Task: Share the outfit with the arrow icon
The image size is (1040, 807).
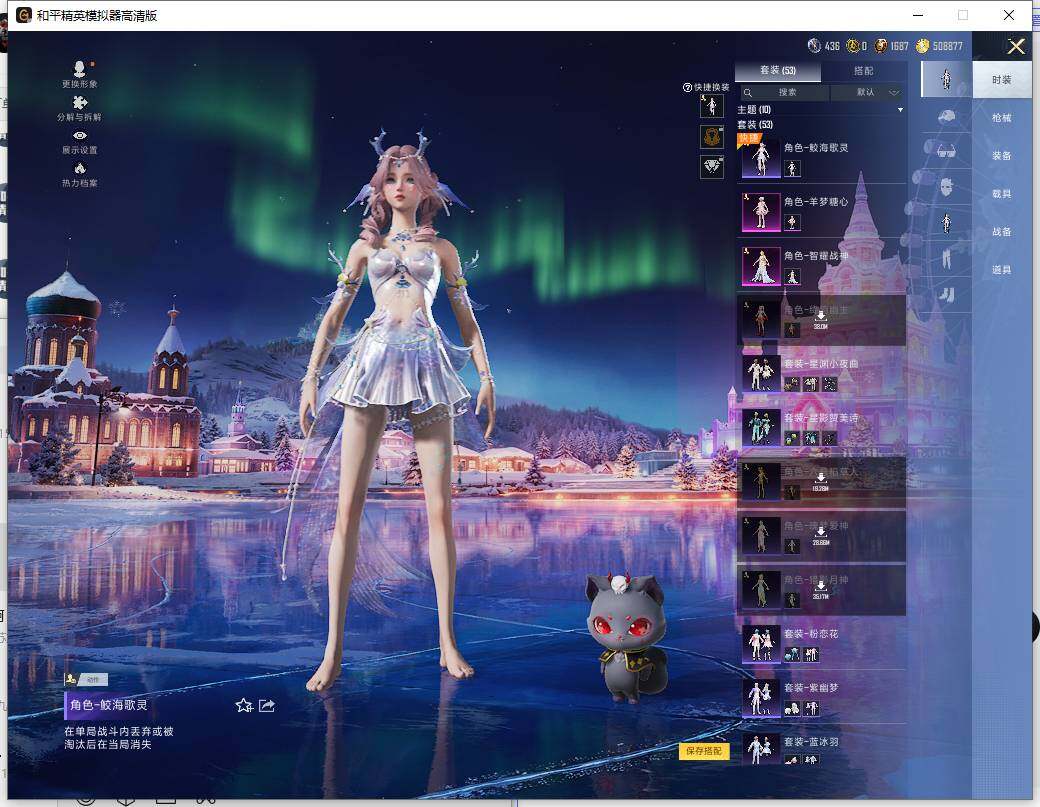Action: pyautogui.click(x=267, y=706)
